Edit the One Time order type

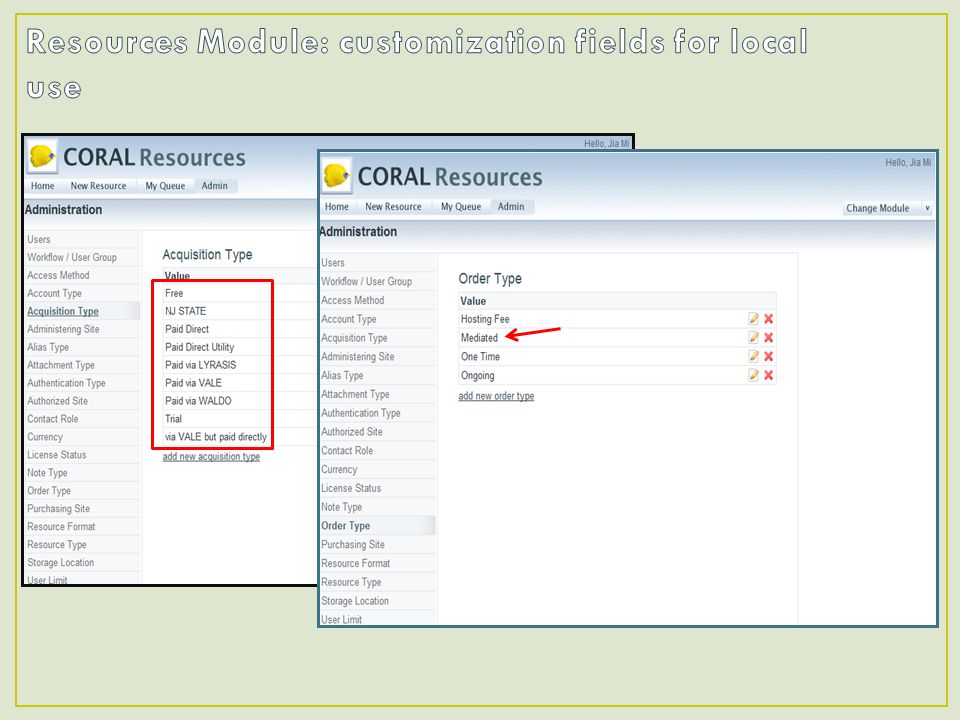[754, 356]
